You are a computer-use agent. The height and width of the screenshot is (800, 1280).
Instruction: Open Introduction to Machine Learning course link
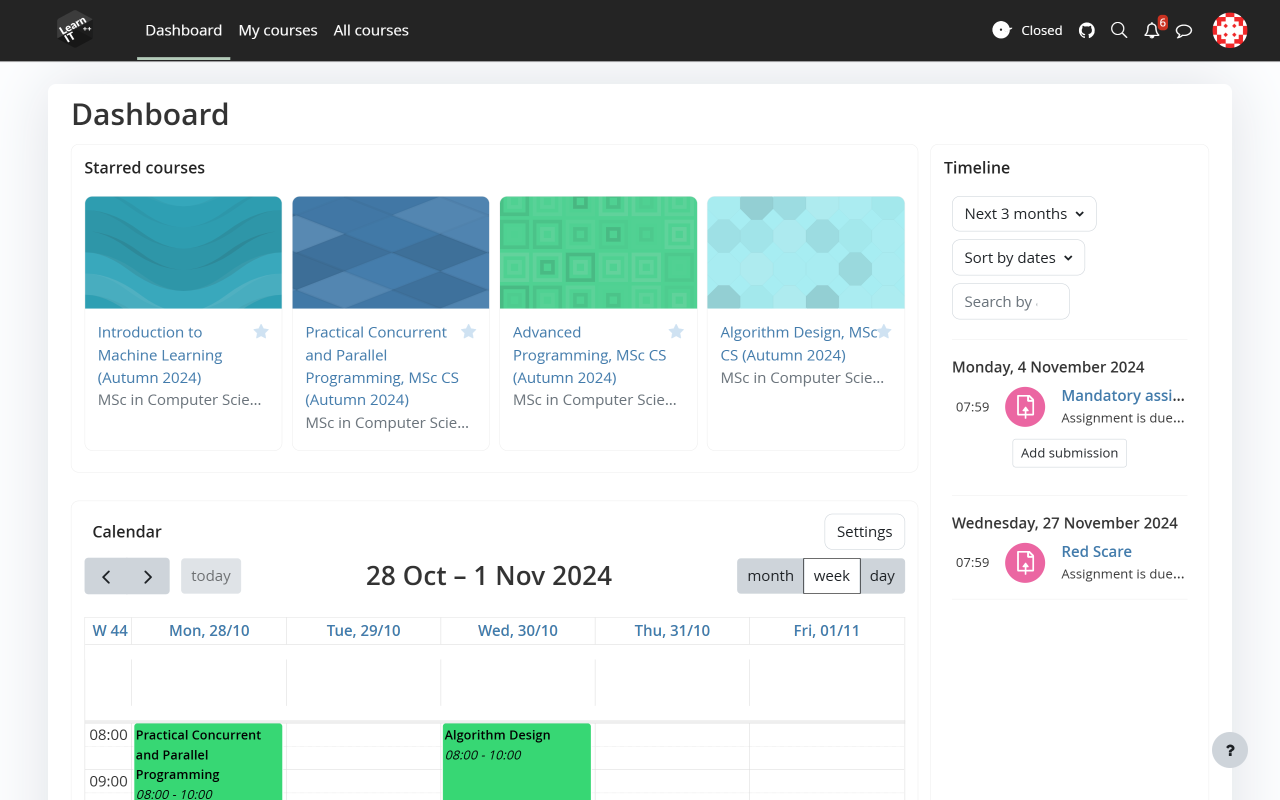tap(160, 355)
